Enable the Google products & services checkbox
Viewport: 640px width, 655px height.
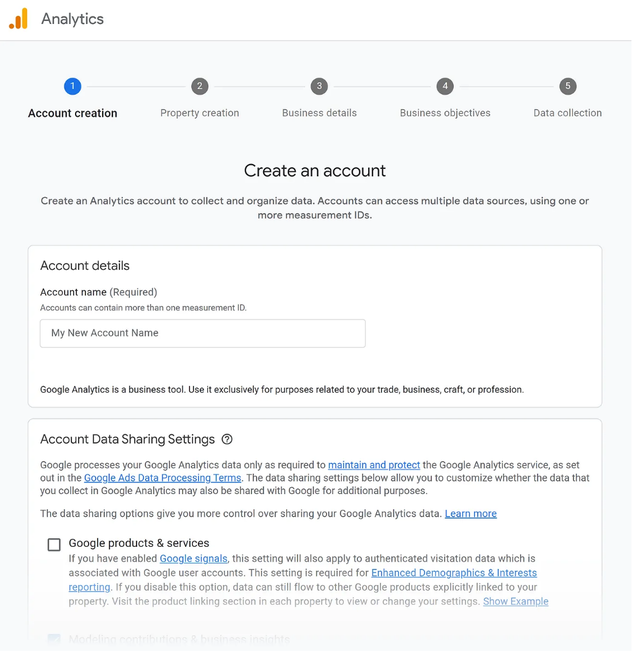coord(54,545)
